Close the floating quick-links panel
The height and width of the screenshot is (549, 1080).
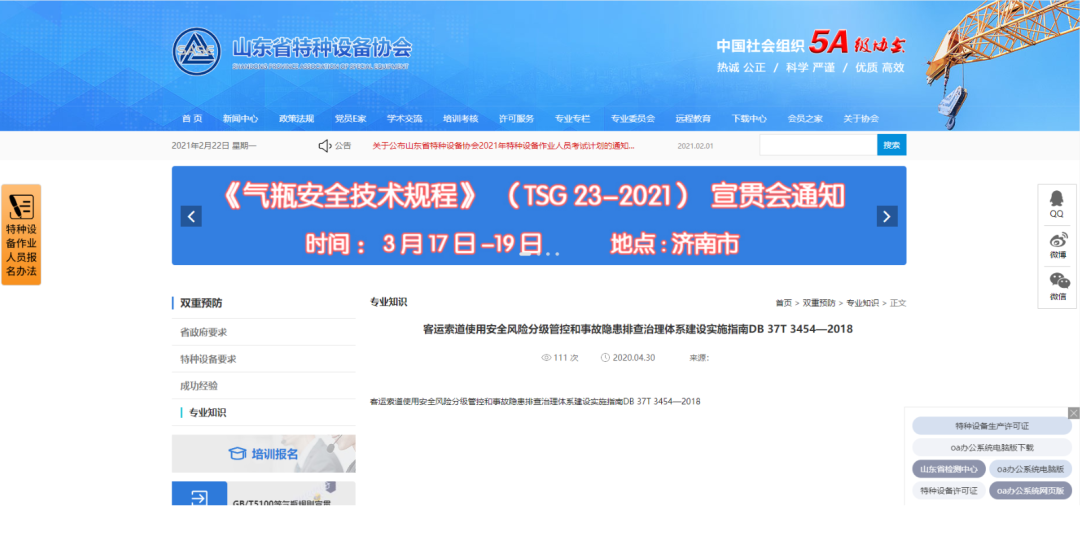click(x=1073, y=413)
